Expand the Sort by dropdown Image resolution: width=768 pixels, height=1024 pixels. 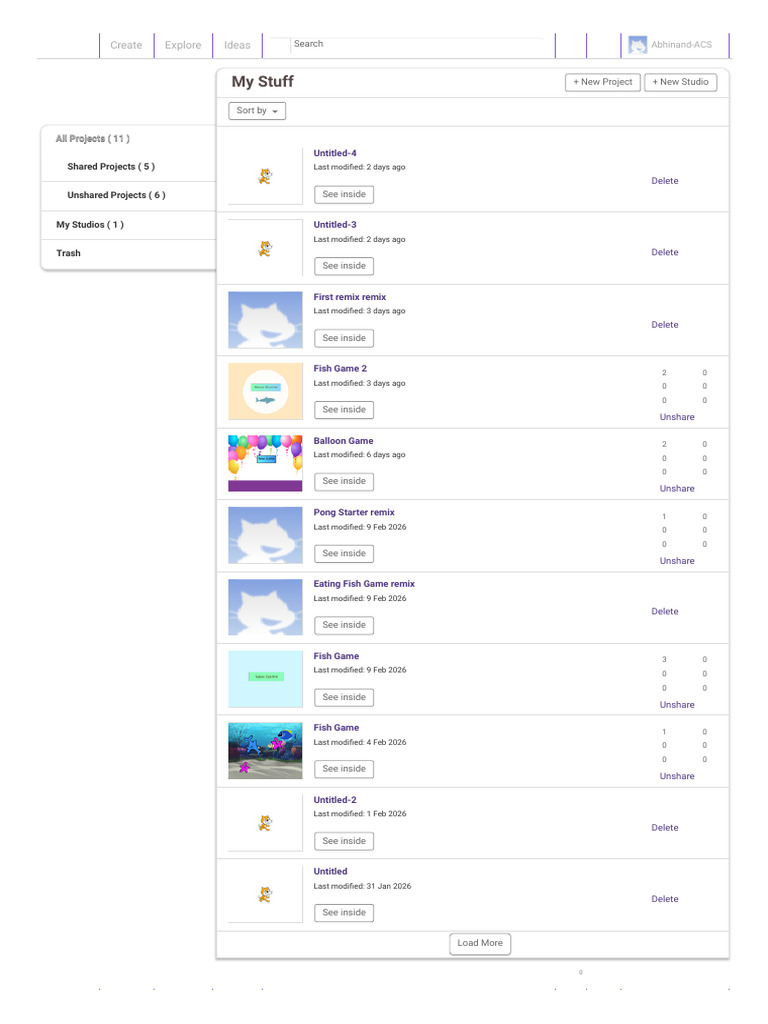point(257,111)
